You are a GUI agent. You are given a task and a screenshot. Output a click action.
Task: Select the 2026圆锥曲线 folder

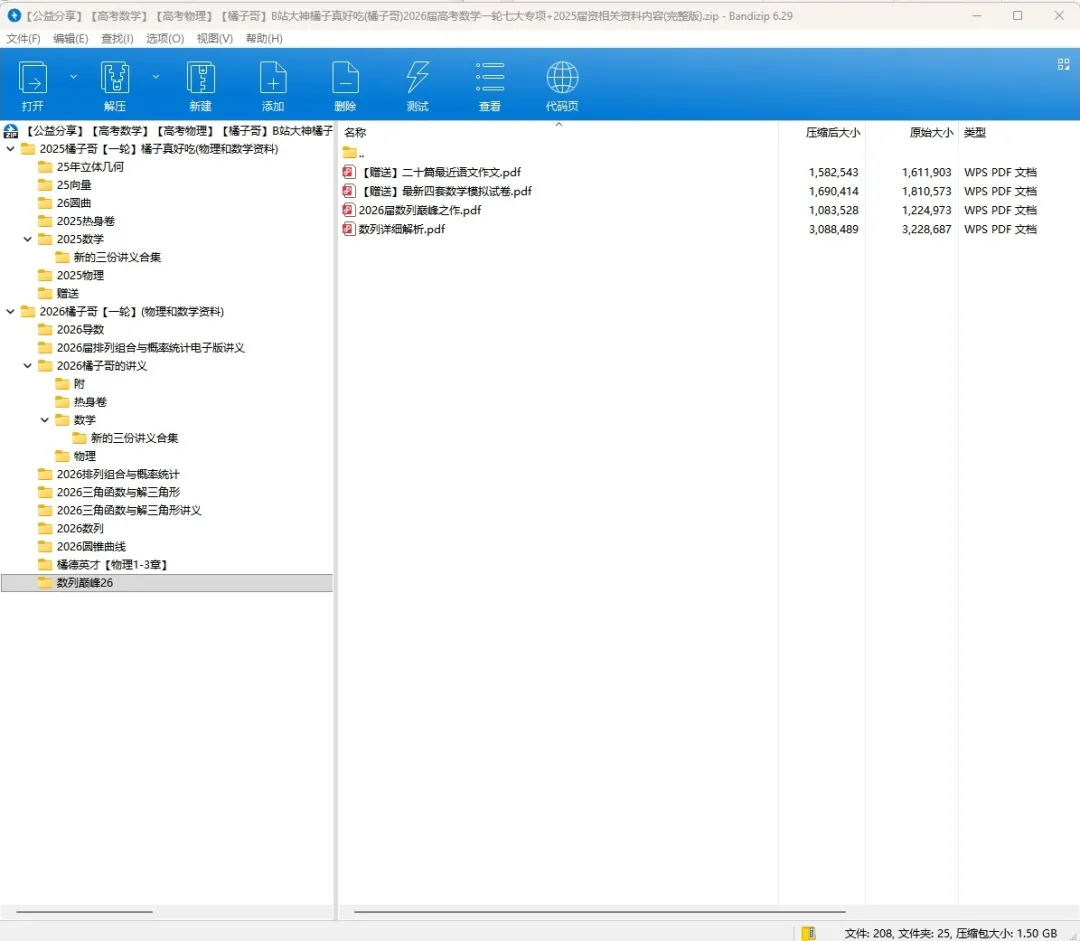(82, 546)
